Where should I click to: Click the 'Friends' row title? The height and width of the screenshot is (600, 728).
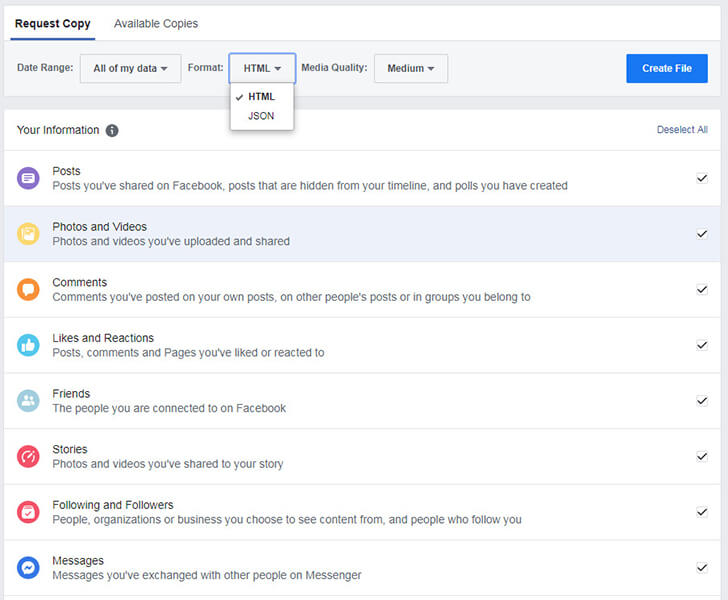(71, 394)
